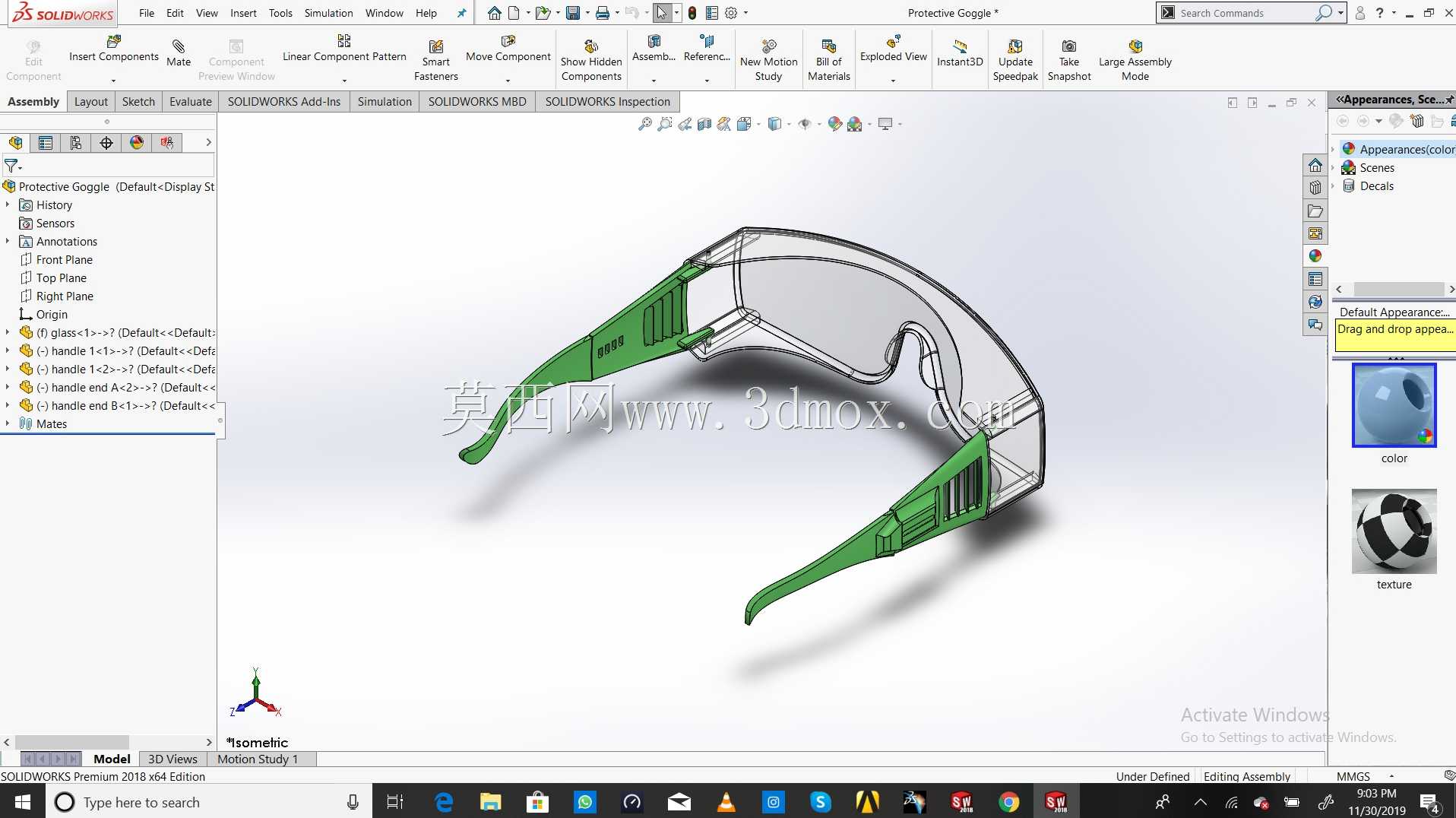Expand handle 1<1> component
Viewport: 1456px width, 818px height.
pos(8,350)
